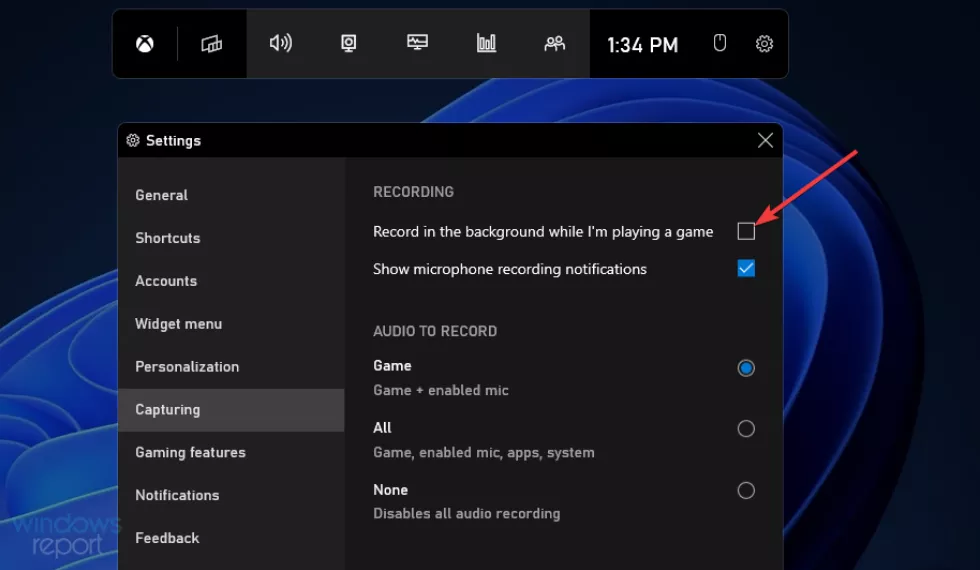Open the Capture widget icon
980x570 pixels.
pyautogui.click(x=349, y=43)
